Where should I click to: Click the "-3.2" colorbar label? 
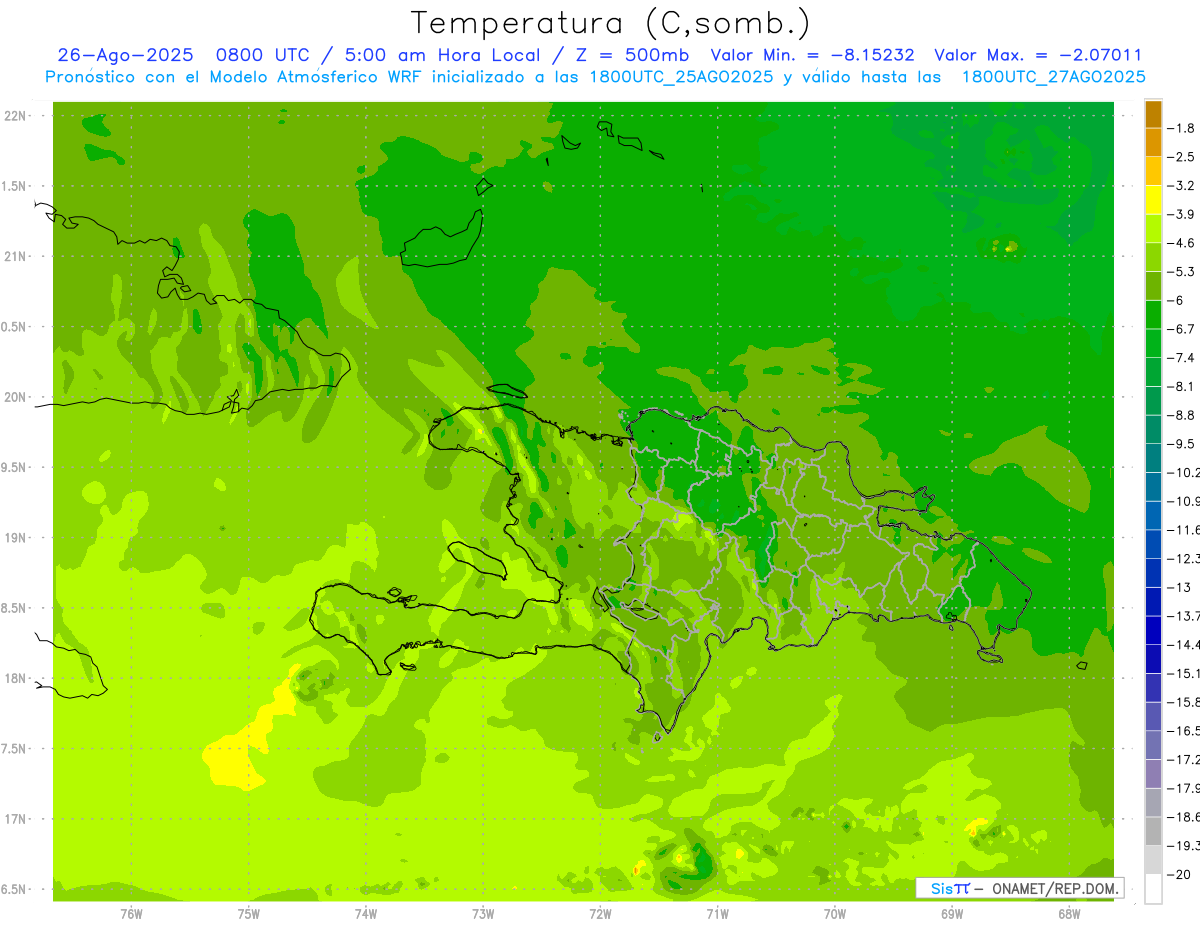pyautogui.click(x=1181, y=186)
